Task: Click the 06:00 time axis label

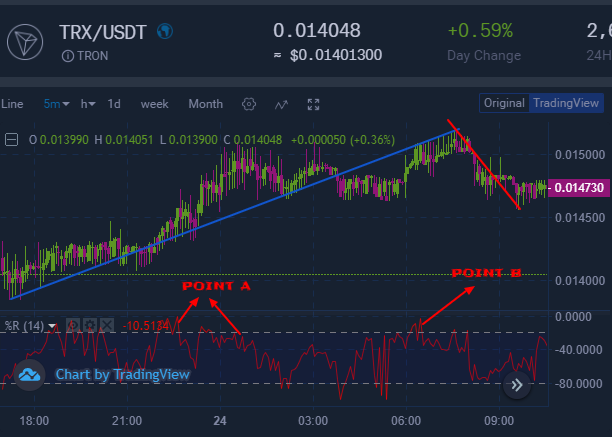Action: [x=406, y=421]
